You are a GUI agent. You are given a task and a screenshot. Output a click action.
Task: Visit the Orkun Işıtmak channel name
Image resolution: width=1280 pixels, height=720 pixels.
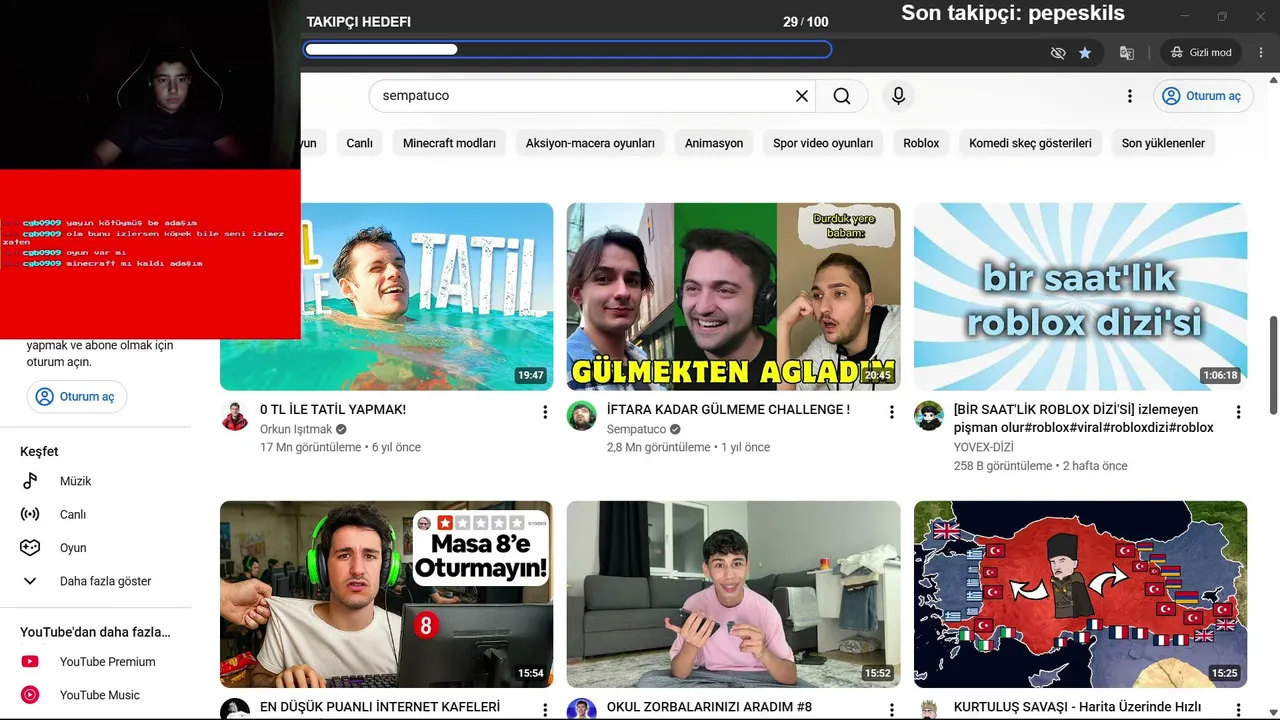point(296,429)
